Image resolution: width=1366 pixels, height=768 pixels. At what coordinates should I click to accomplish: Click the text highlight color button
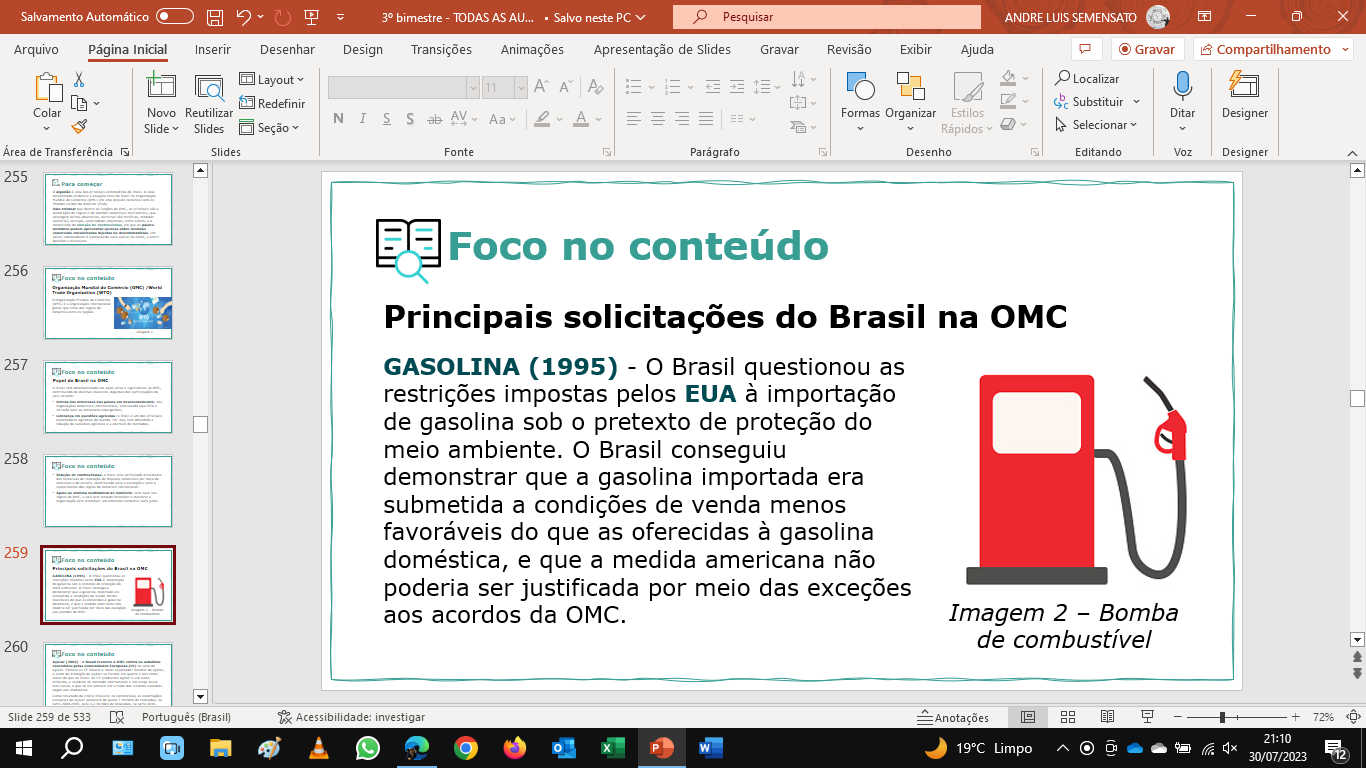coord(544,119)
